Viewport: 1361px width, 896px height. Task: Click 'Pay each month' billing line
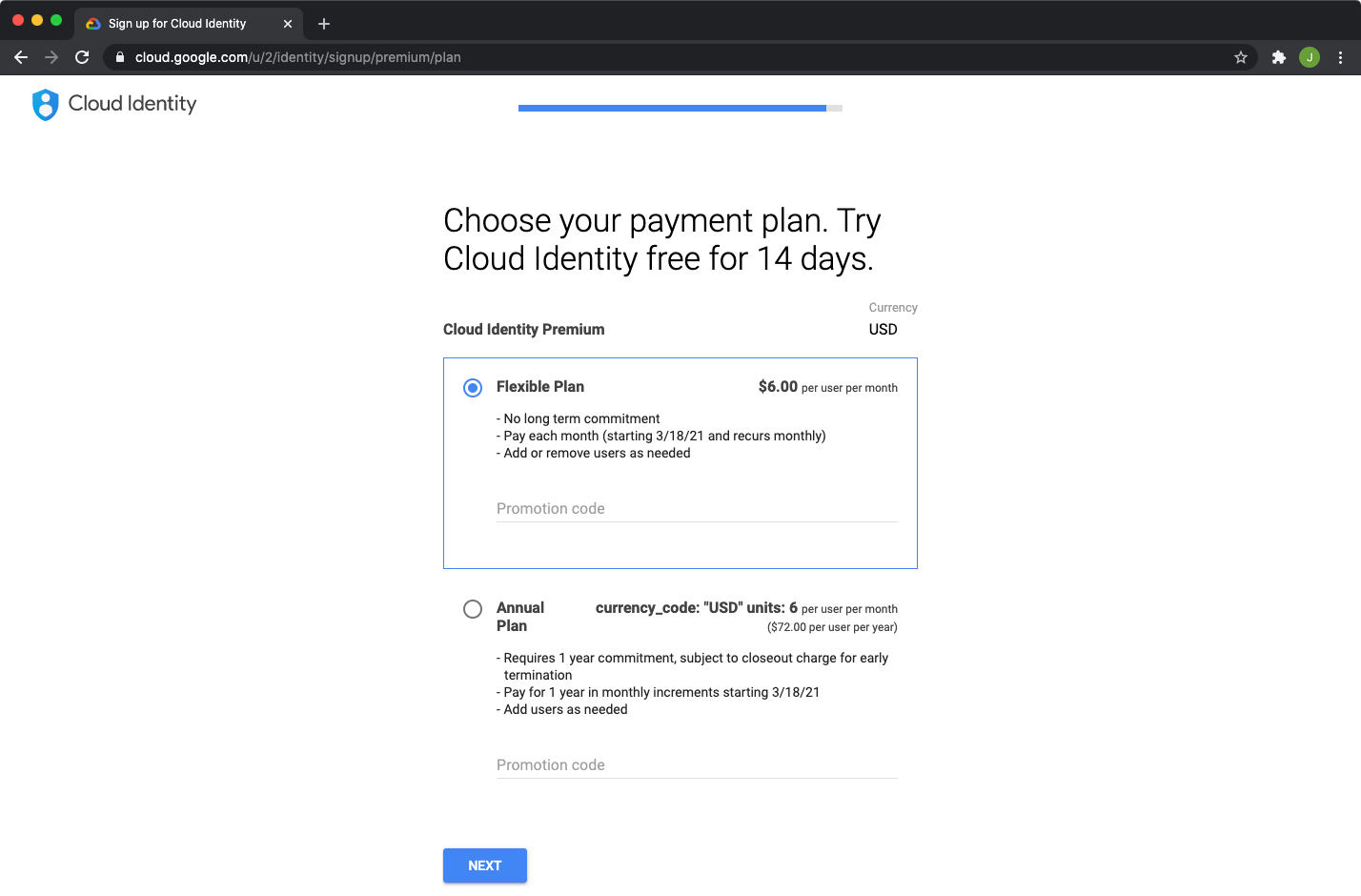(661, 436)
